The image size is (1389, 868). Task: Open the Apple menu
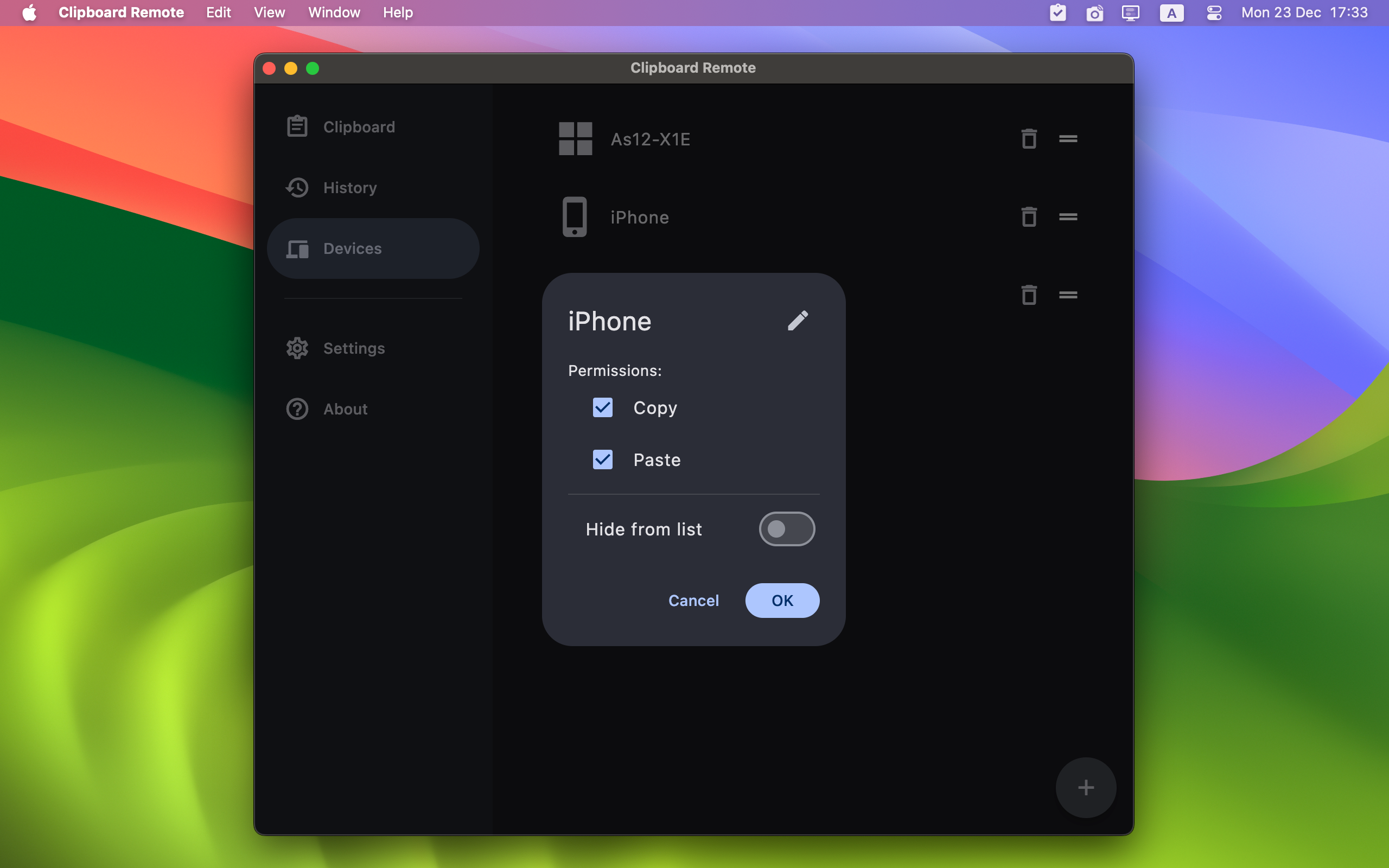pyautogui.click(x=29, y=12)
